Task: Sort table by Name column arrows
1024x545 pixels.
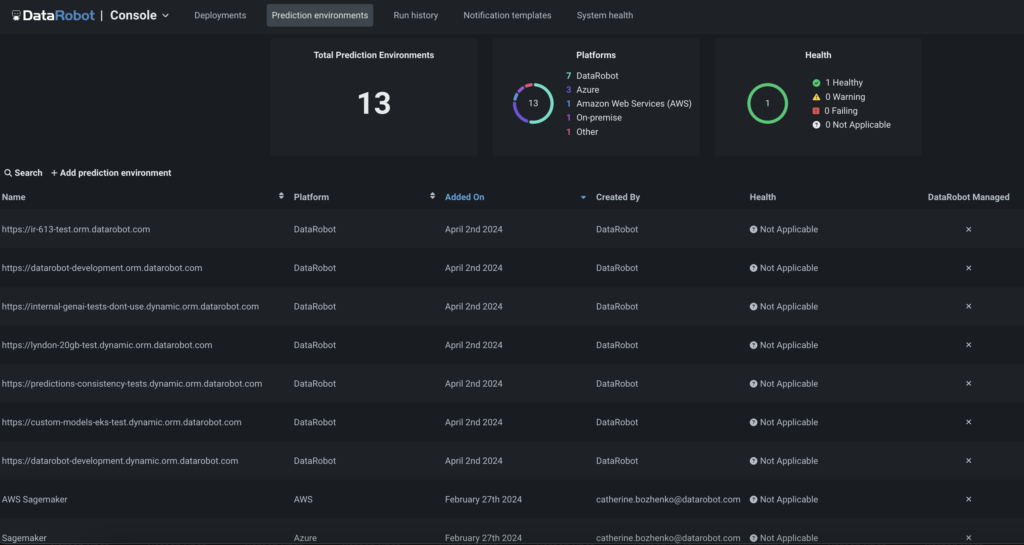Action: coord(281,197)
